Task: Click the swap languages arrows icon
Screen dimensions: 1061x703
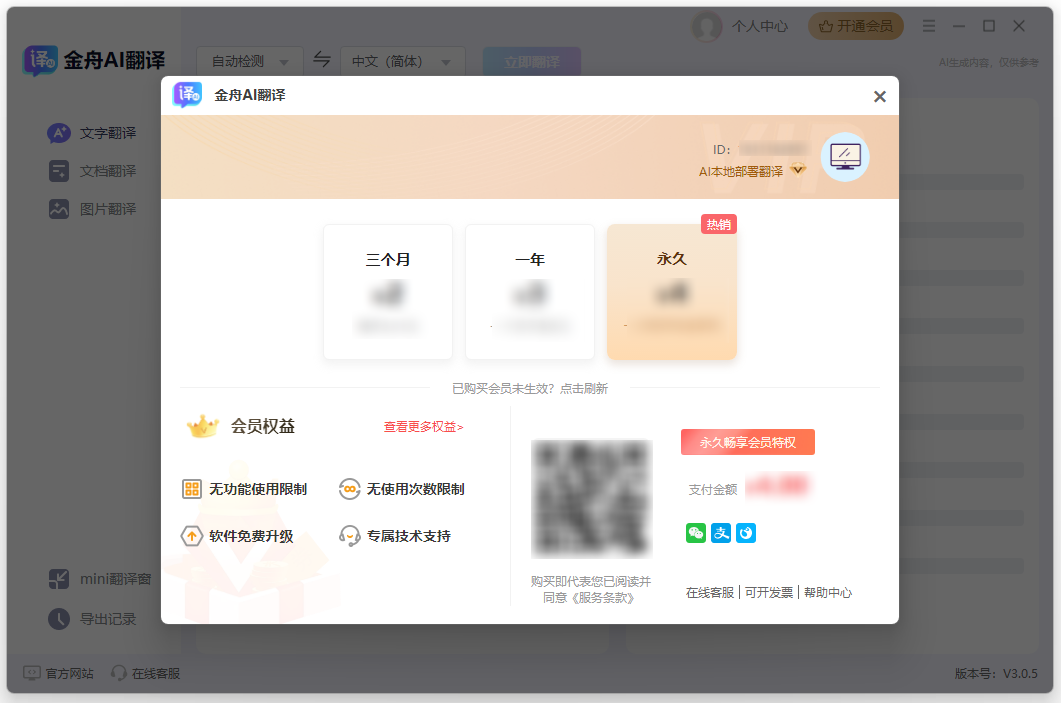Action: (322, 60)
